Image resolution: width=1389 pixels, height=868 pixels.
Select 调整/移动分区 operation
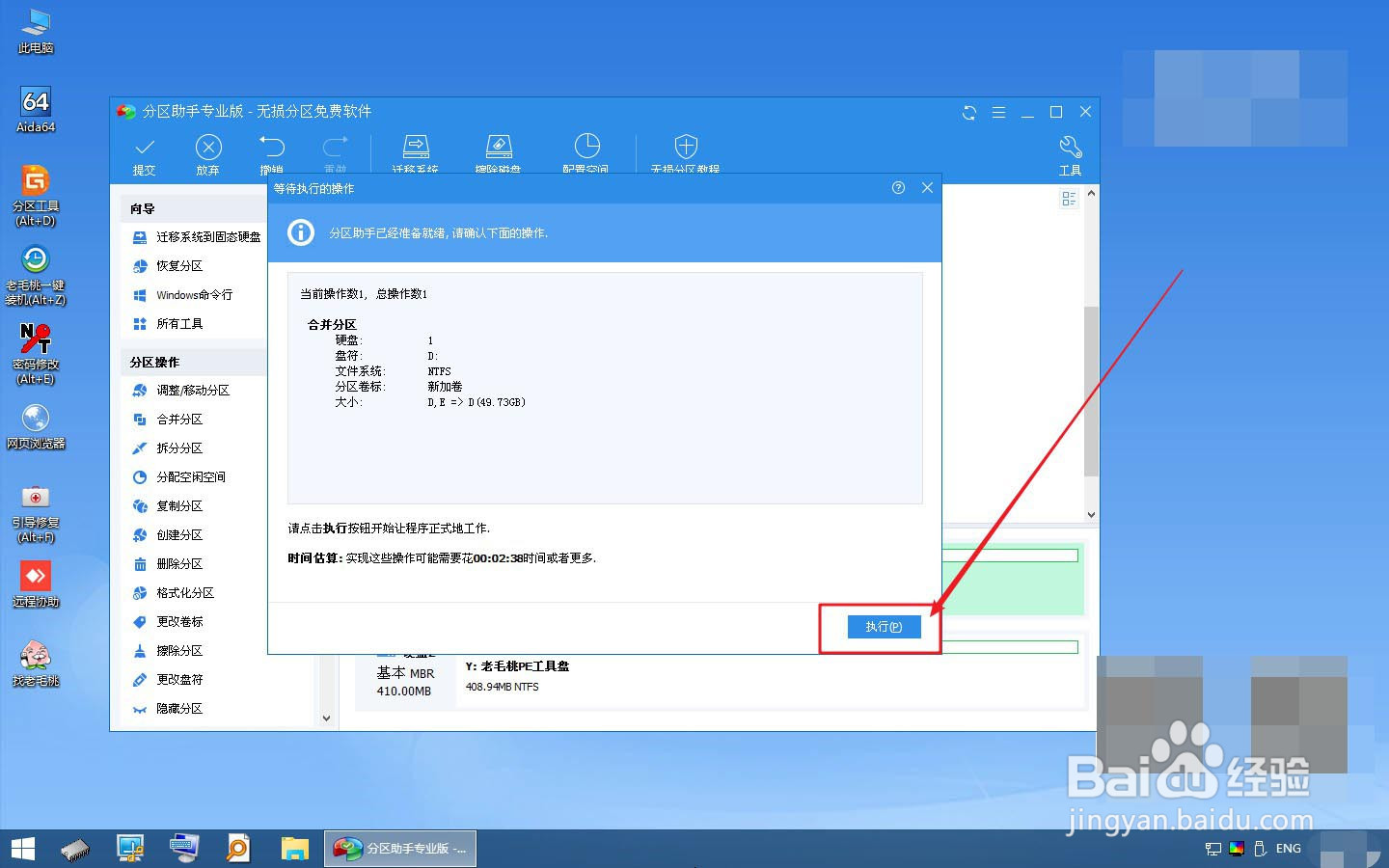(x=180, y=390)
